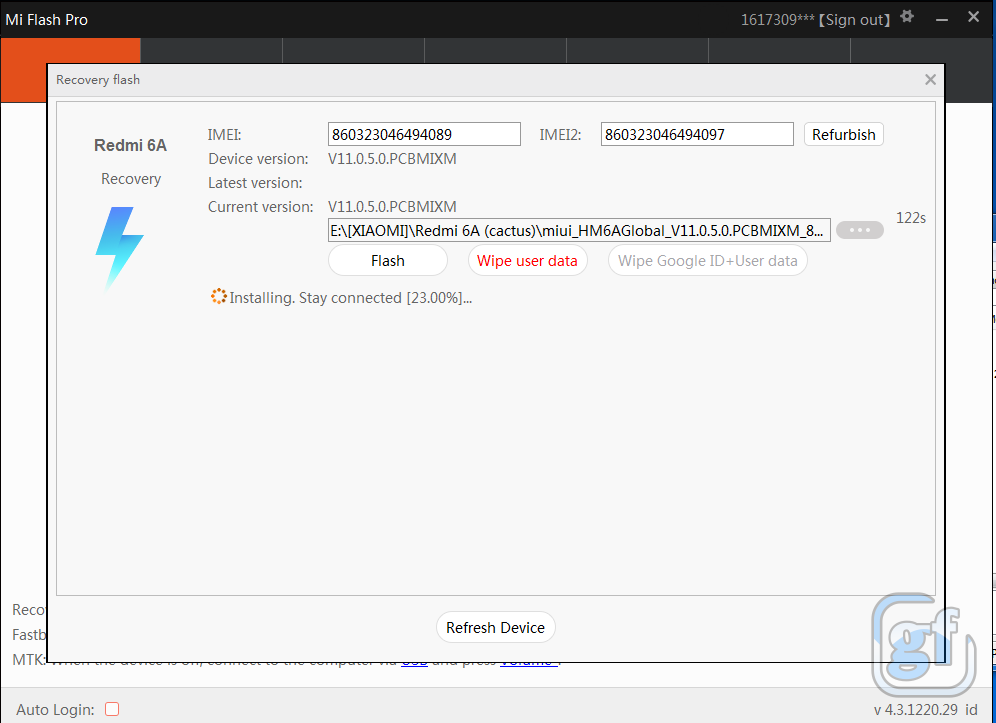Click the Flash button
Screen dimensions: 996x723
(x=387, y=260)
